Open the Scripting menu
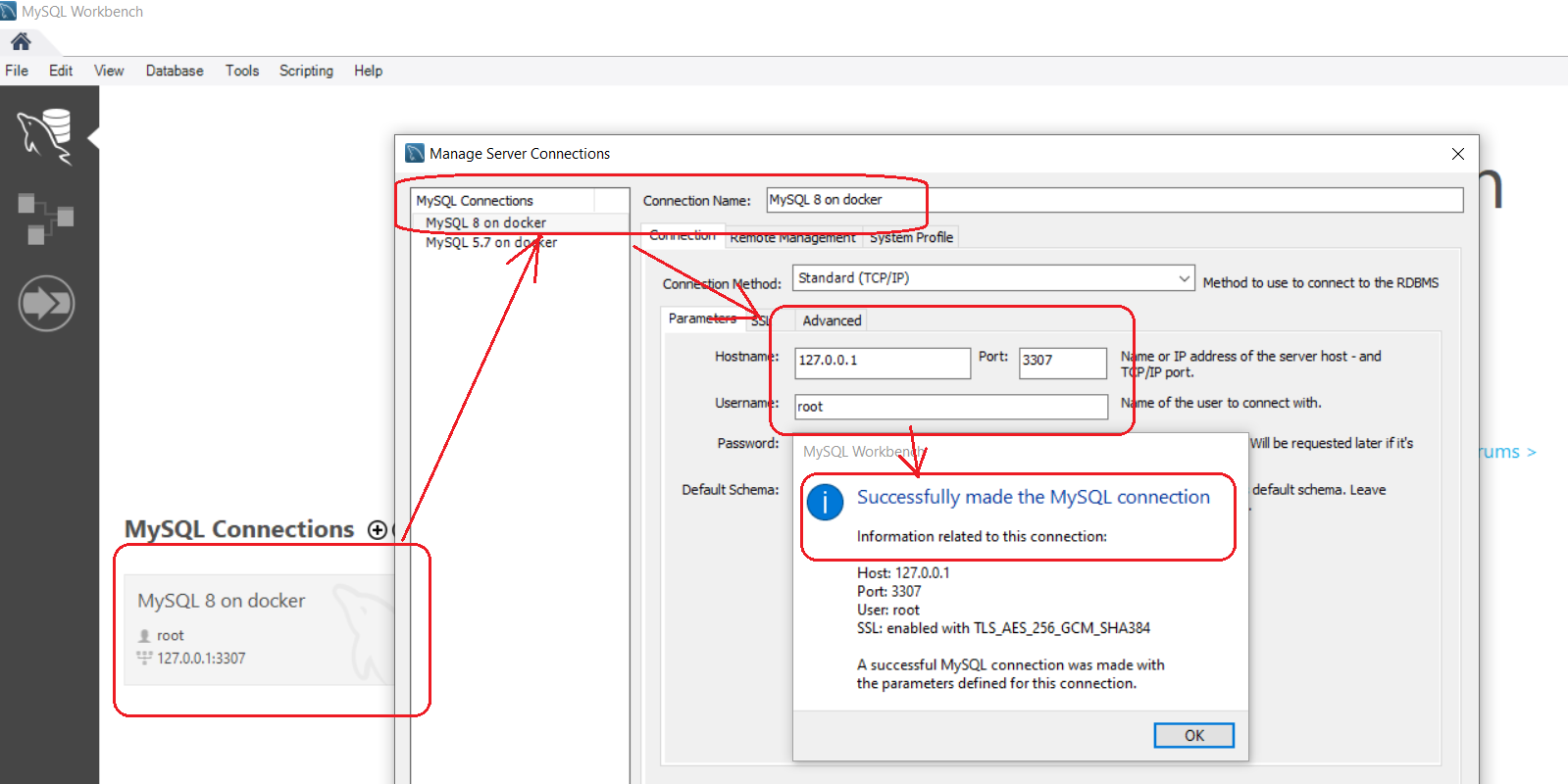 [x=306, y=71]
